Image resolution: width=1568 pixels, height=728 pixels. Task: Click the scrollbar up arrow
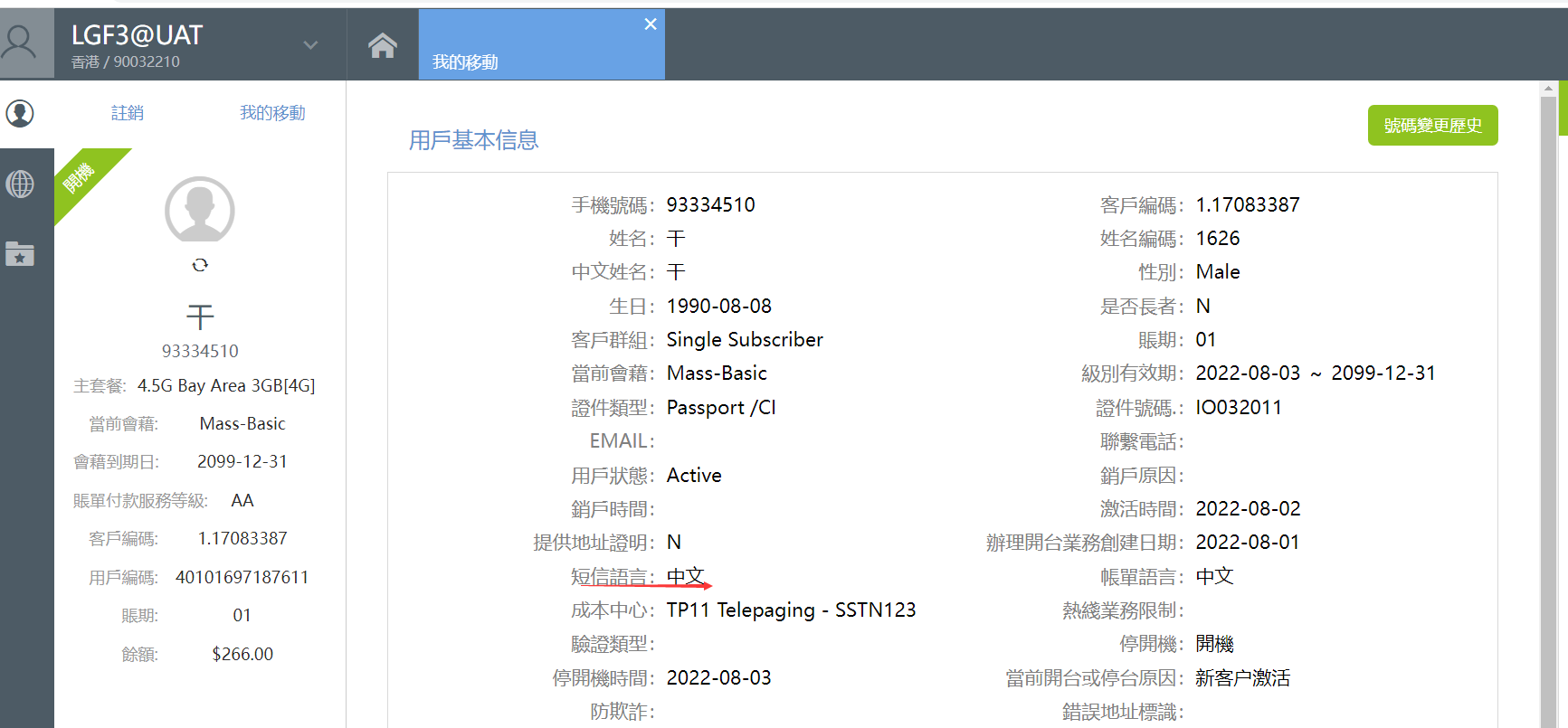[x=1548, y=89]
